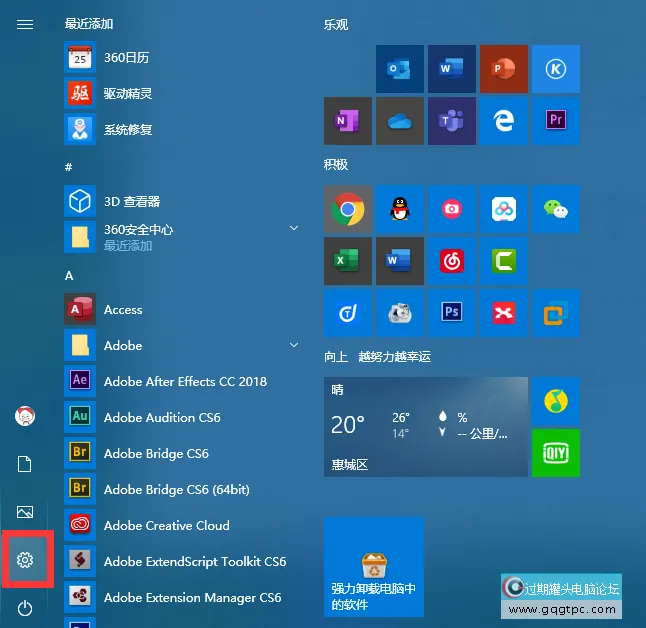Open the OneDrive cloud tile
This screenshot has height=628, width=646.
point(400,121)
